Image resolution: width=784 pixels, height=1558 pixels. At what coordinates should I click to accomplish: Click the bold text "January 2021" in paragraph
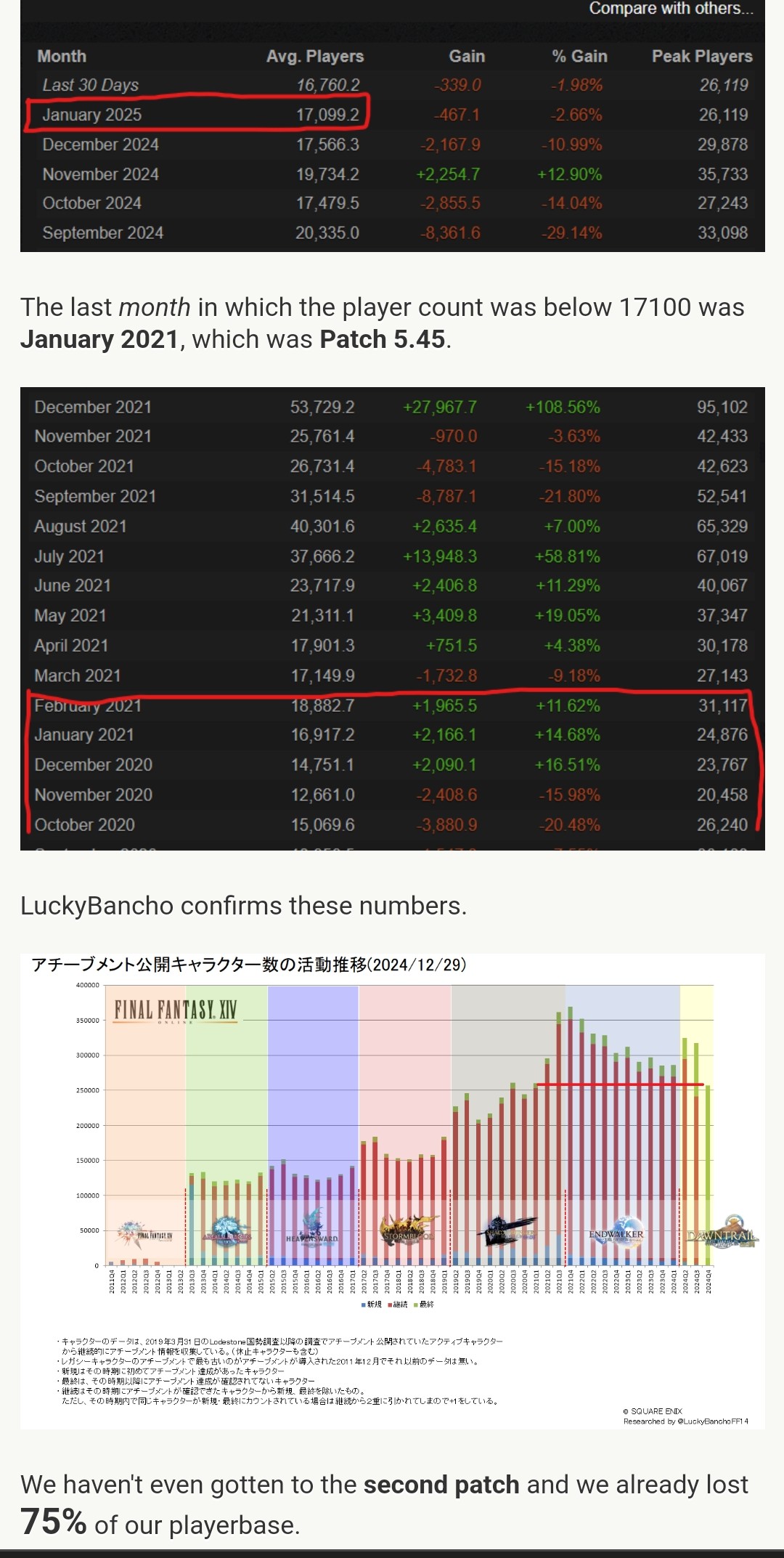pyautogui.click(x=99, y=339)
